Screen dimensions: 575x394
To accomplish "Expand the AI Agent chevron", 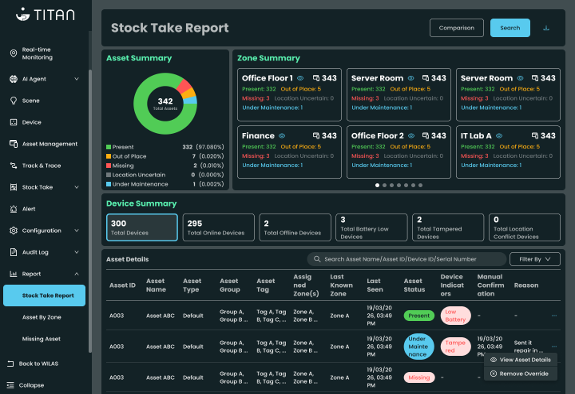I will point(77,79).
